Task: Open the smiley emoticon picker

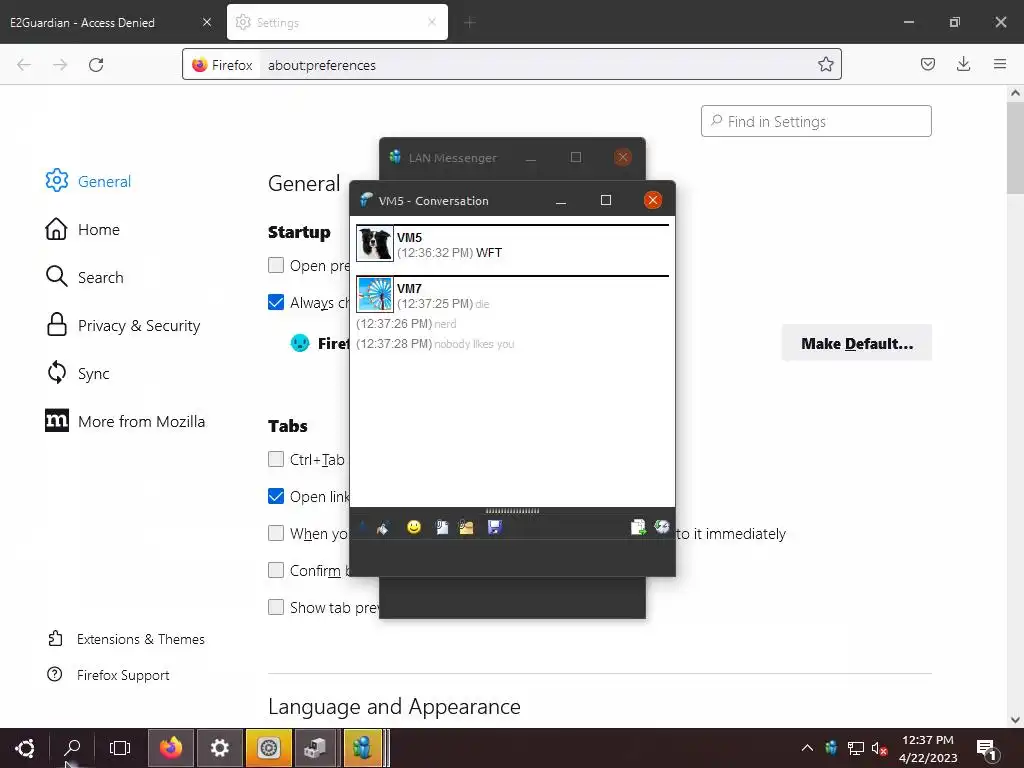Action: click(414, 527)
